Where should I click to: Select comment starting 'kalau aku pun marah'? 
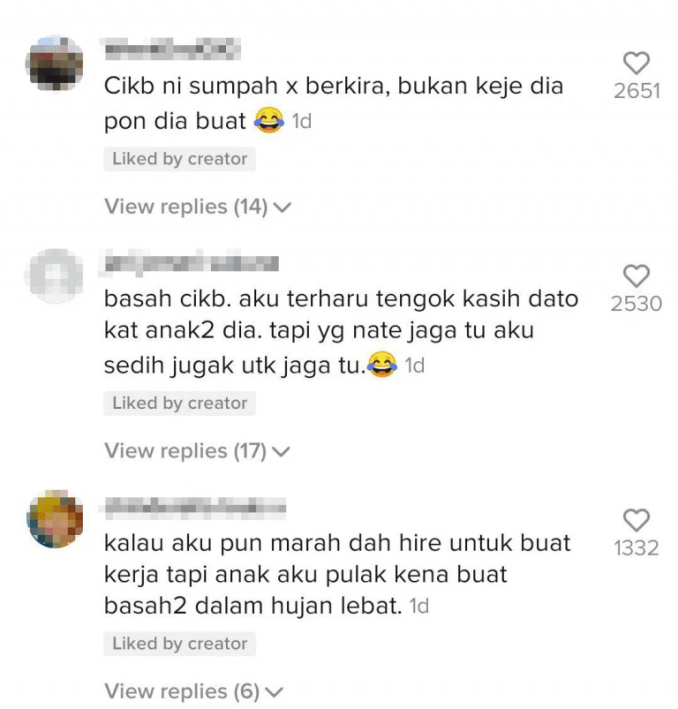coord(337,574)
